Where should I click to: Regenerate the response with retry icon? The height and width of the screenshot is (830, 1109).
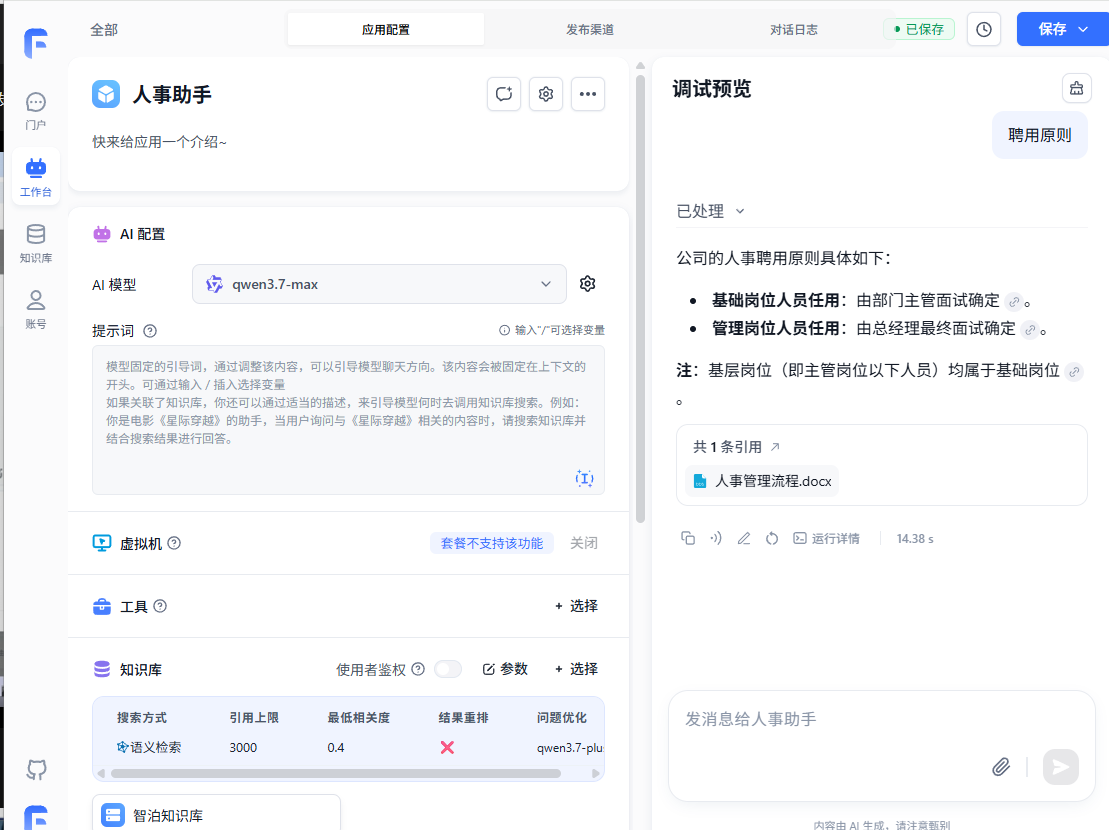(772, 538)
